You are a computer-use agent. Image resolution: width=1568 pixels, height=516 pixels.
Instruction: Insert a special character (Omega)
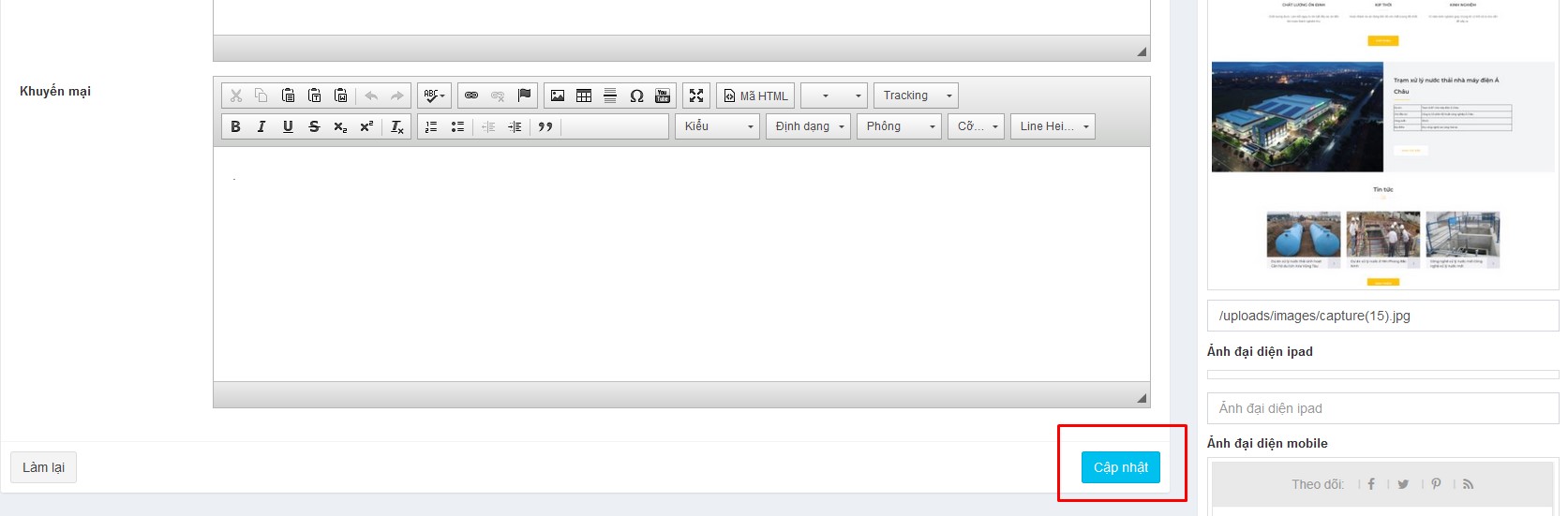click(x=636, y=96)
